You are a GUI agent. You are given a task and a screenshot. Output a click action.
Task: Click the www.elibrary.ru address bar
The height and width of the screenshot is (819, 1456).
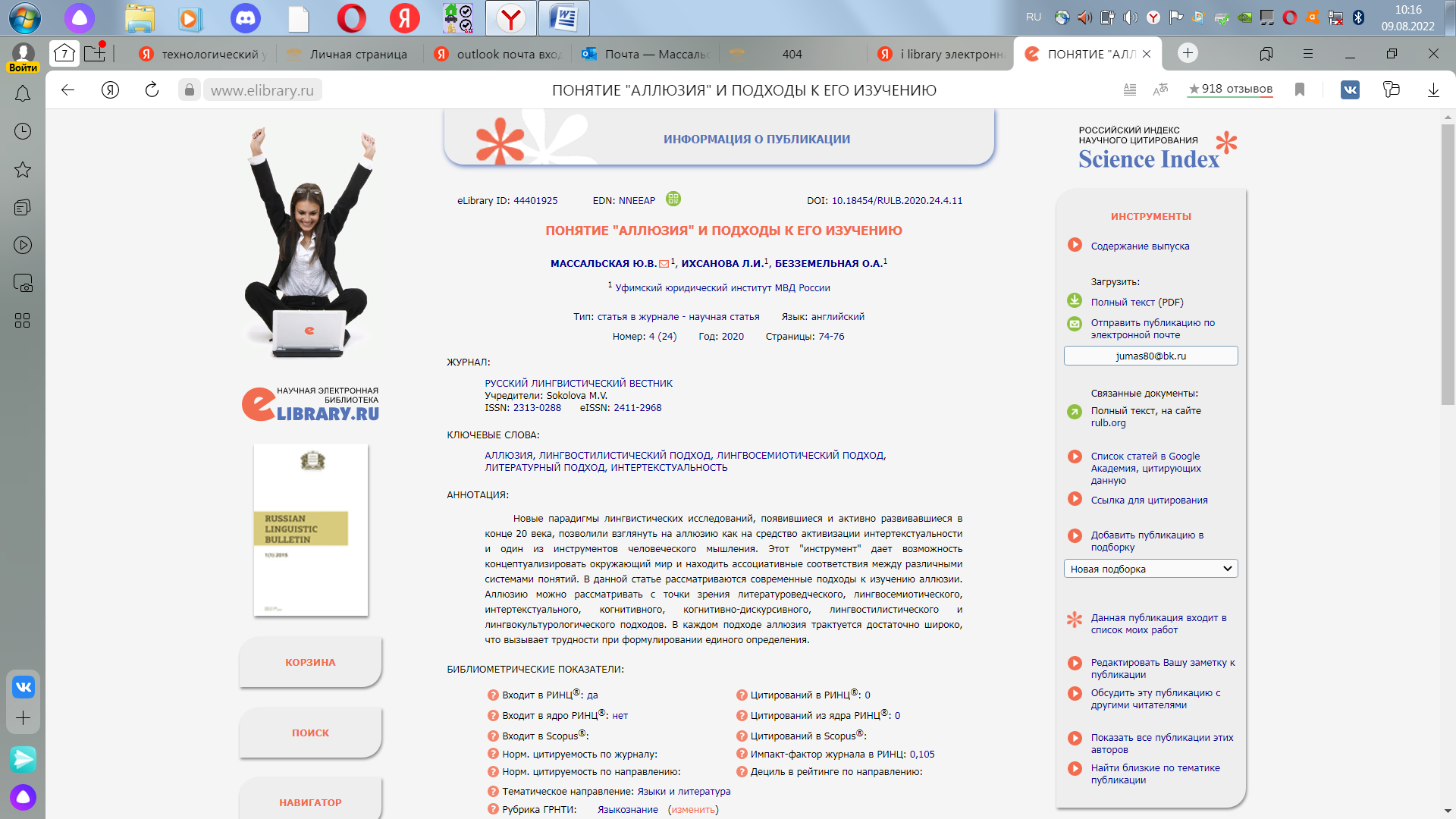coord(262,90)
